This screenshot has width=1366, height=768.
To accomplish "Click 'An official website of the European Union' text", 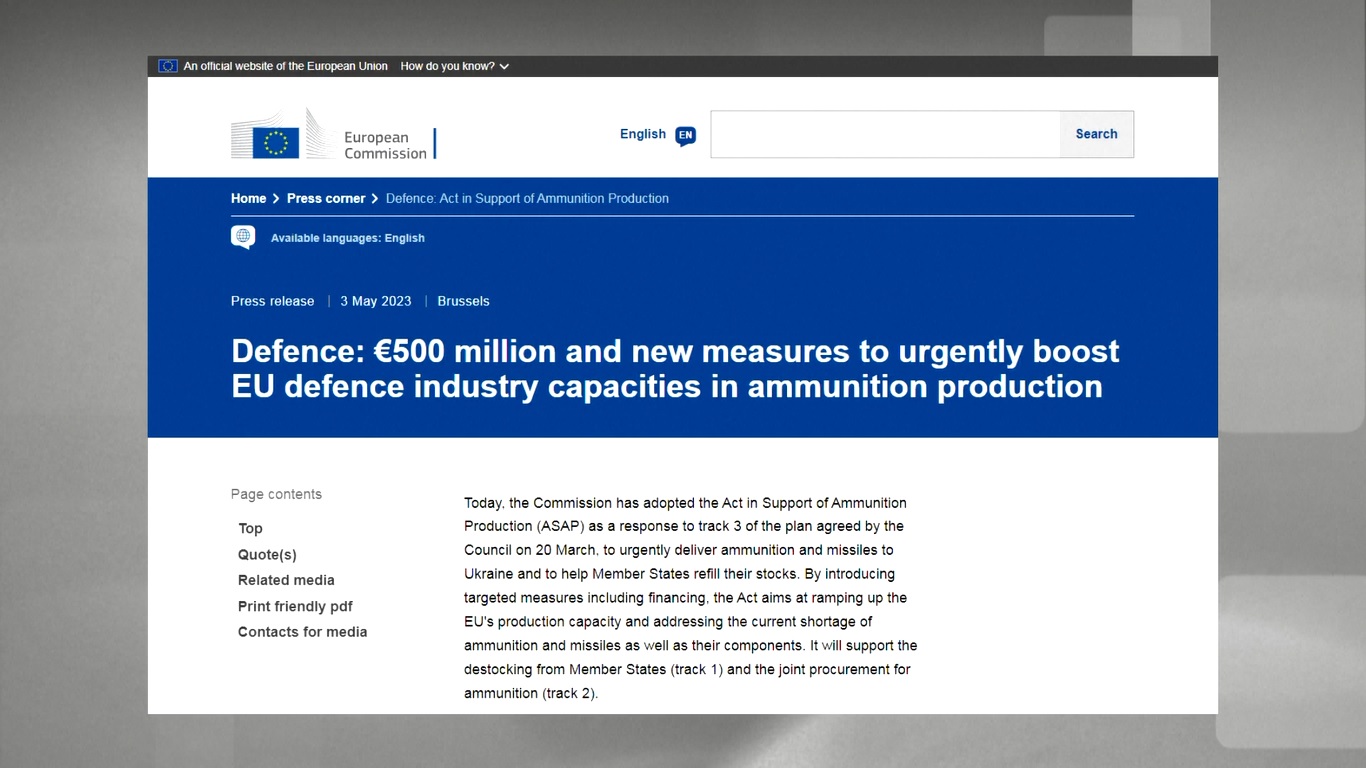I will click(286, 66).
